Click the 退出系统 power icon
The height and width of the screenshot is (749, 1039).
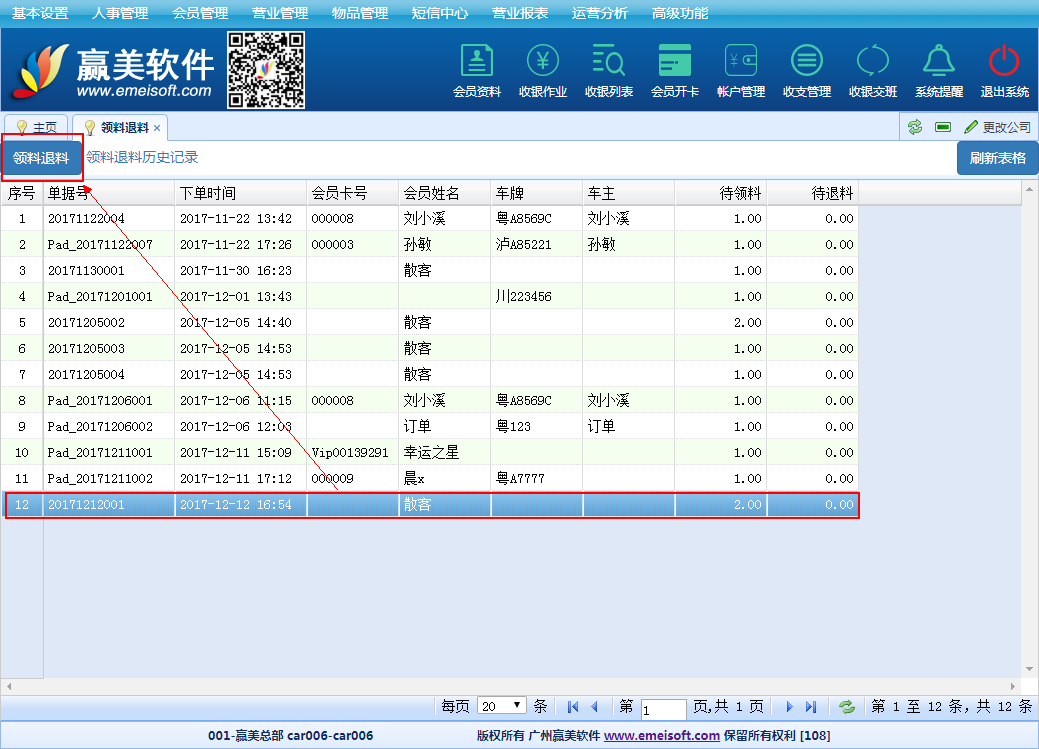[1004, 62]
